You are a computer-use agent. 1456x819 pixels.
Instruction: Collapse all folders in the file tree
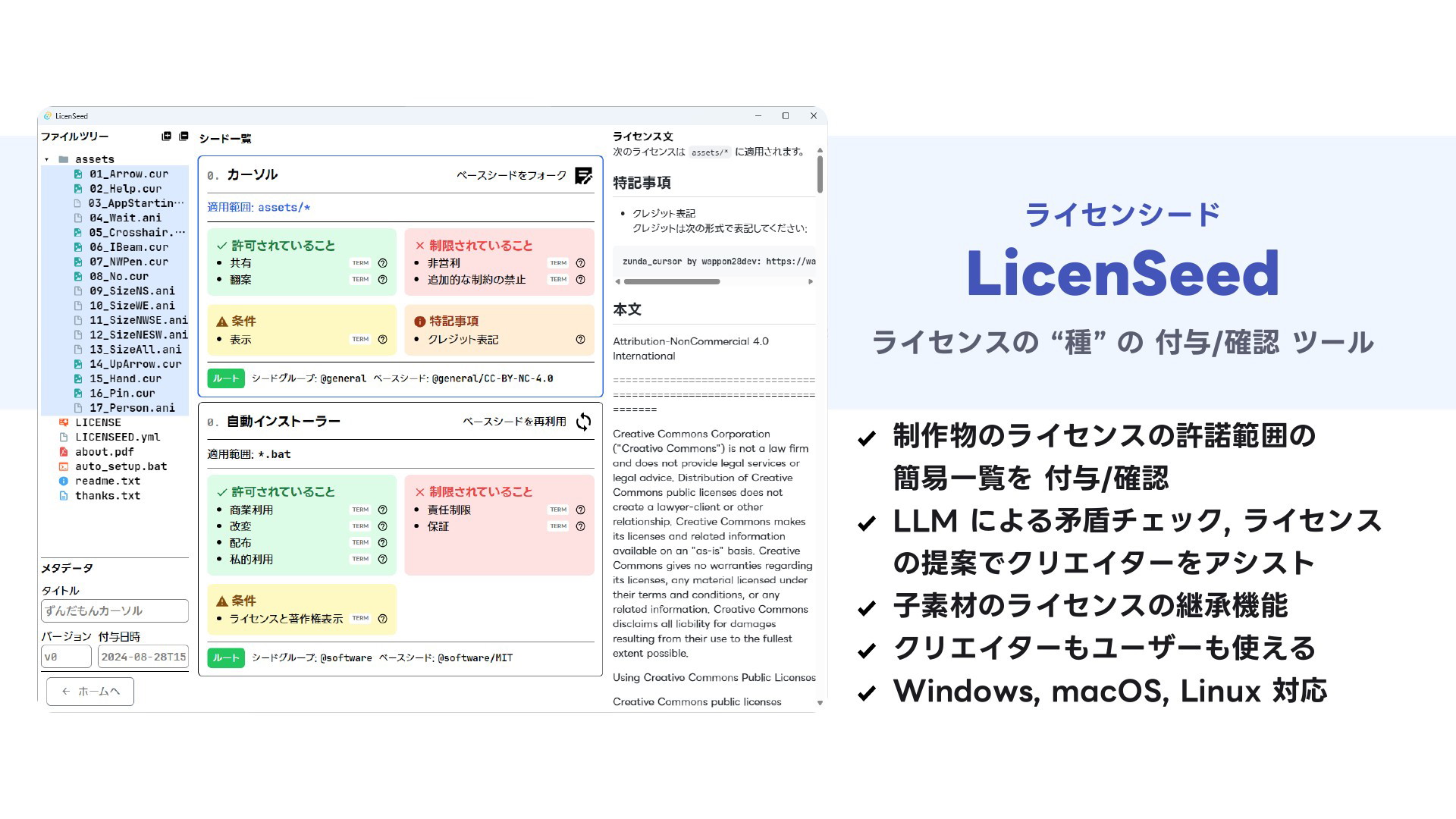pos(184,136)
